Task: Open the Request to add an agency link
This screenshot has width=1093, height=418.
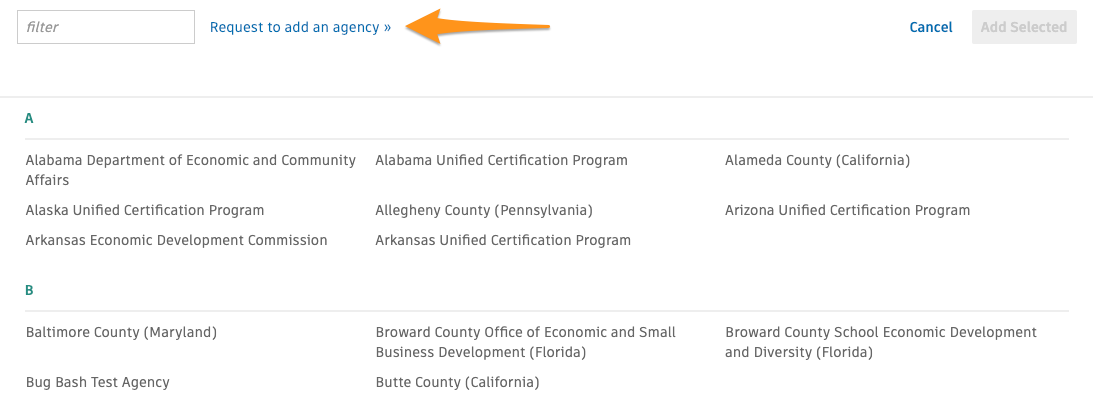Action: 300,28
